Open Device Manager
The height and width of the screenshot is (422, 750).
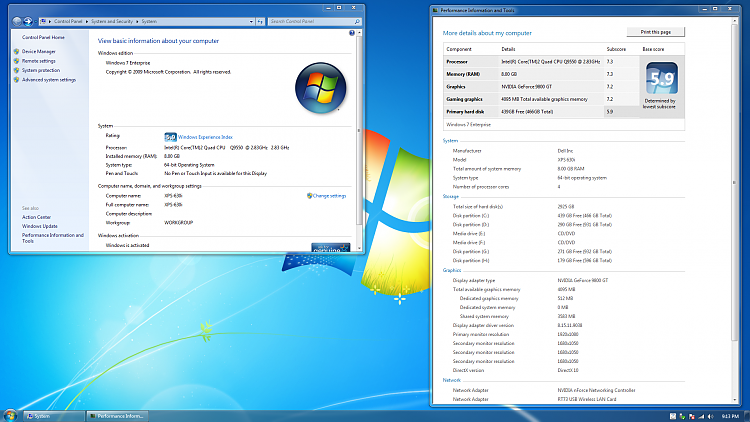(39, 52)
